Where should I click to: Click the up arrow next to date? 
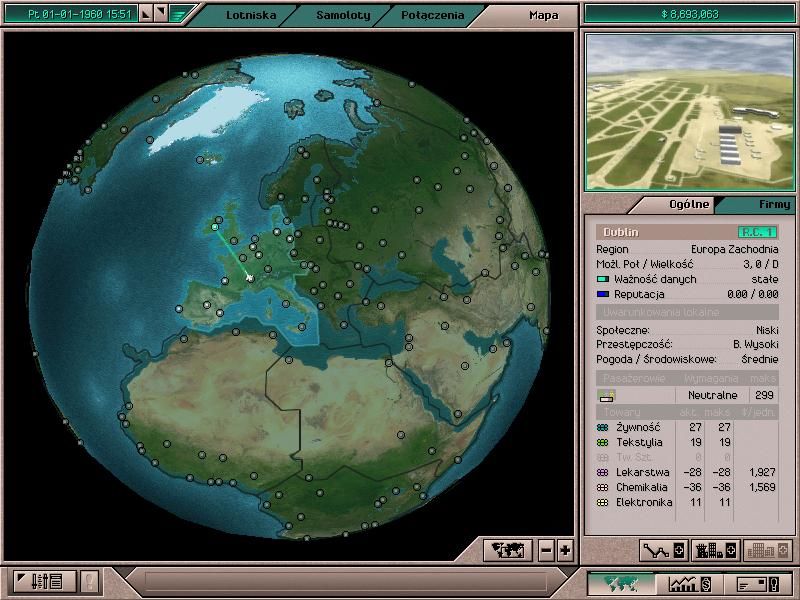pyautogui.click(x=146, y=15)
